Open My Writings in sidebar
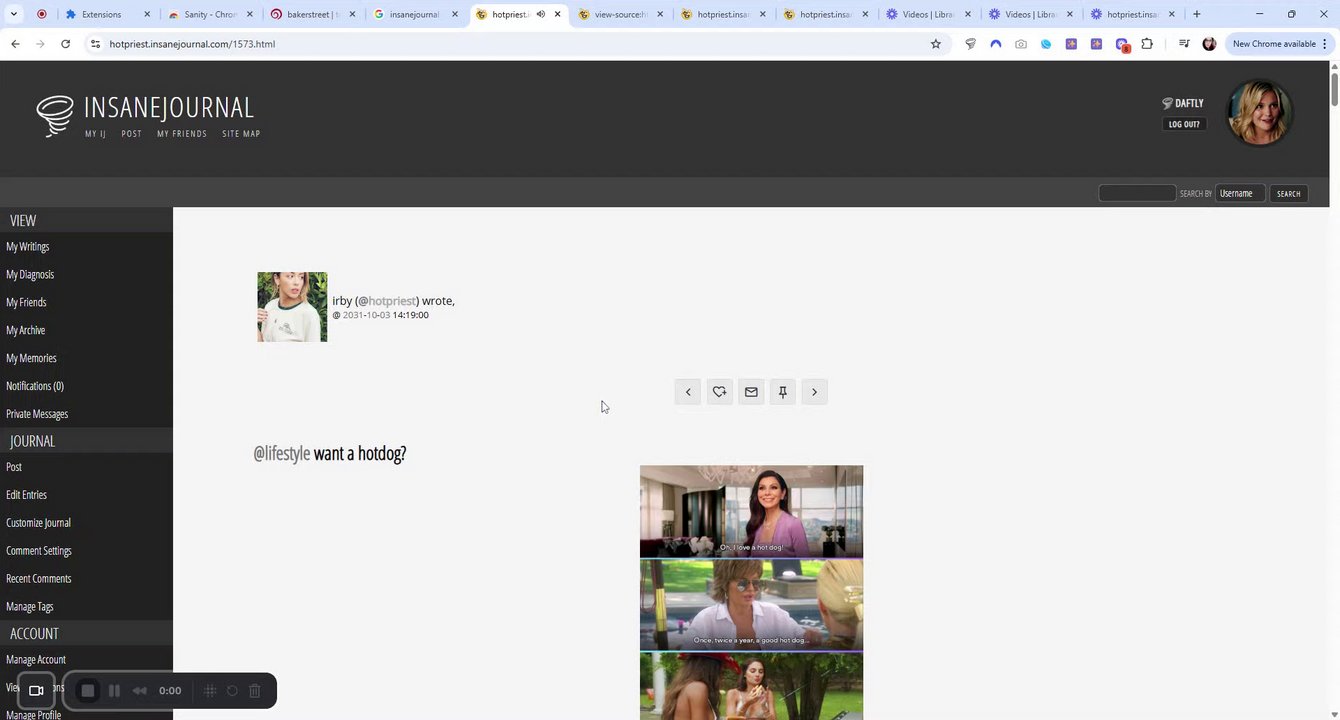This screenshot has width=1340, height=720. pos(28,246)
